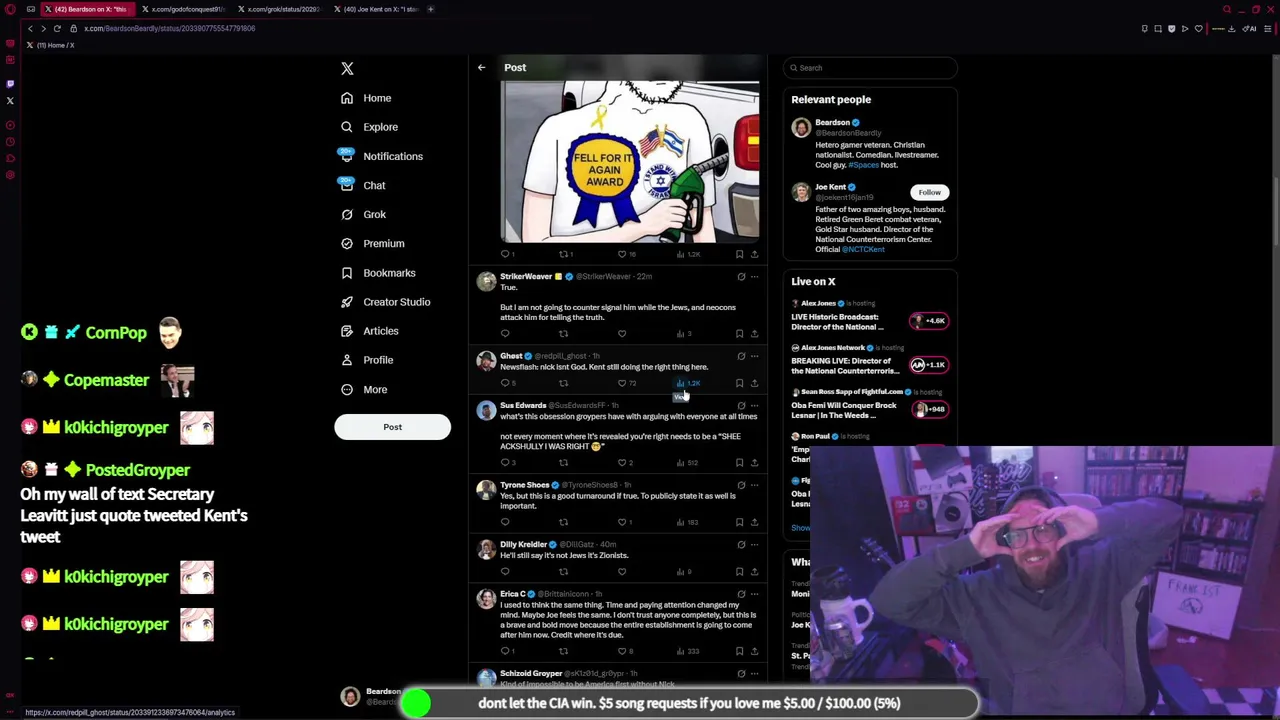
Task: Open the Sus Edwards profile avatar
Action: click(486, 410)
